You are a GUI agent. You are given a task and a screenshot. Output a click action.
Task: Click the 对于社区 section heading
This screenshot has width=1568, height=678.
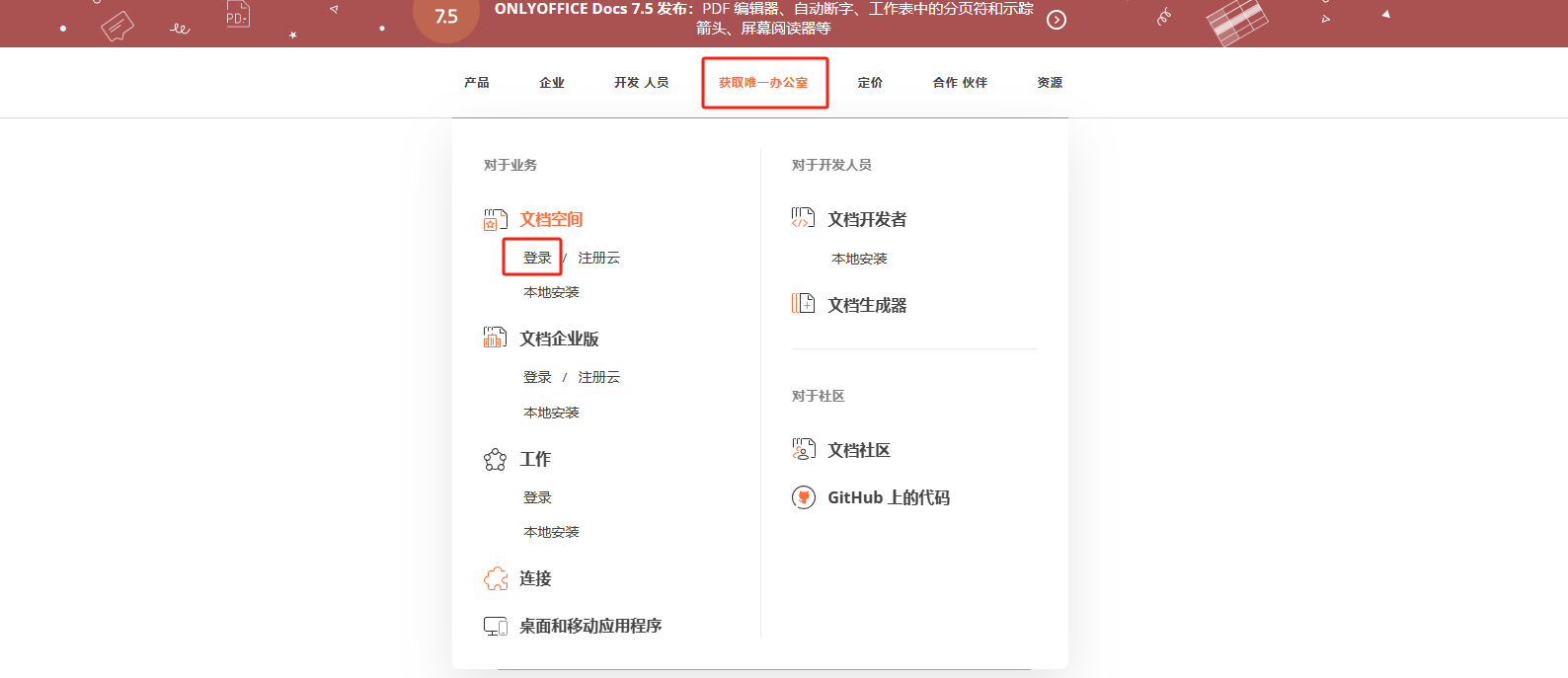point(819,396)
